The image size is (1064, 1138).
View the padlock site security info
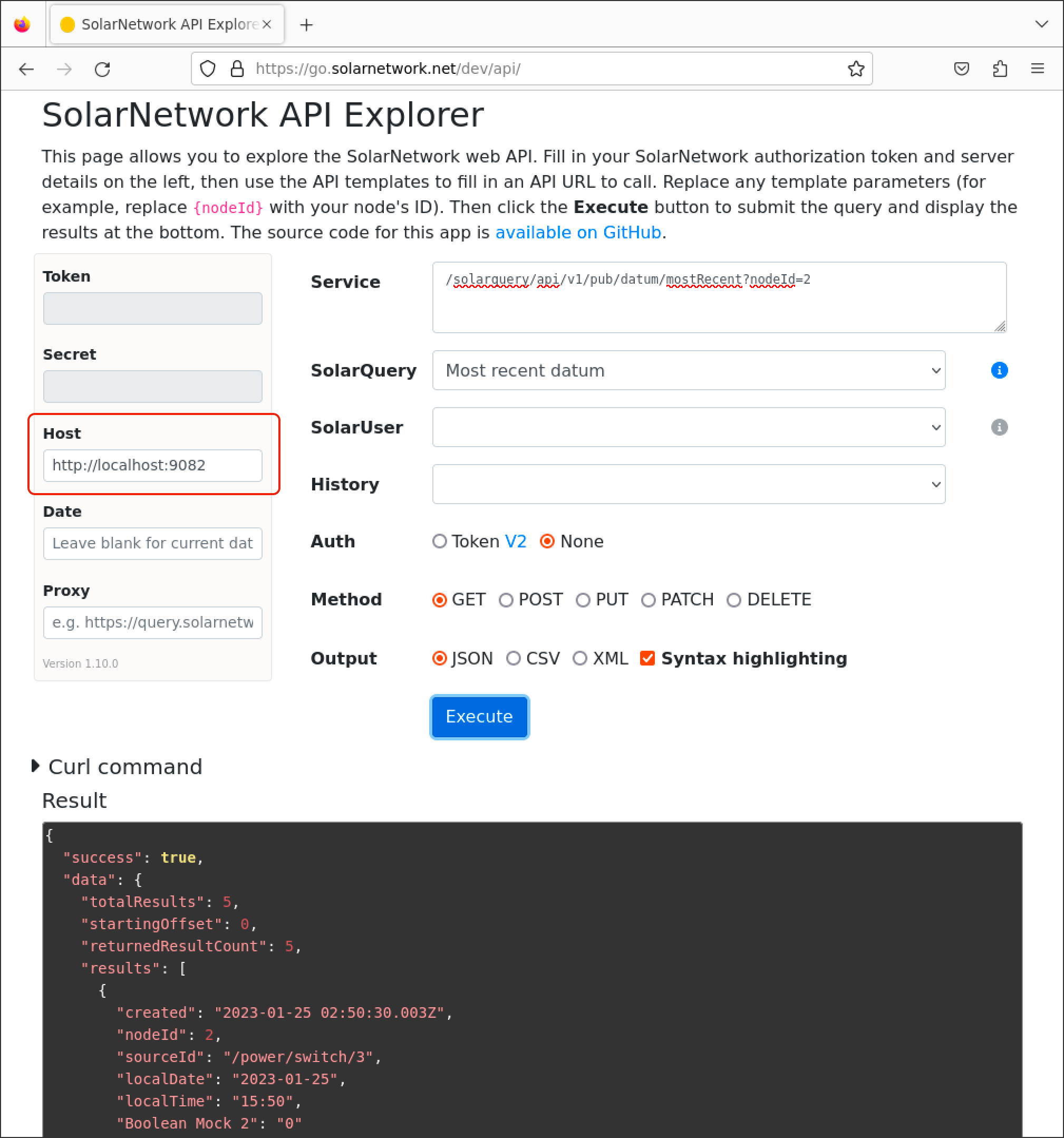click(236, 69)
